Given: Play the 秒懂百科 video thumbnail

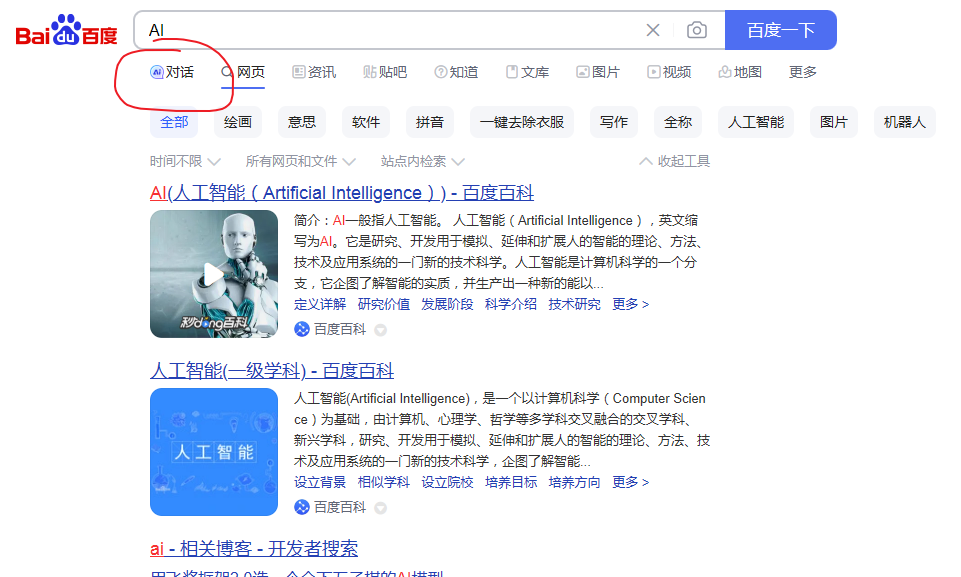Looking at the screenshot, I should click(213, 274).
